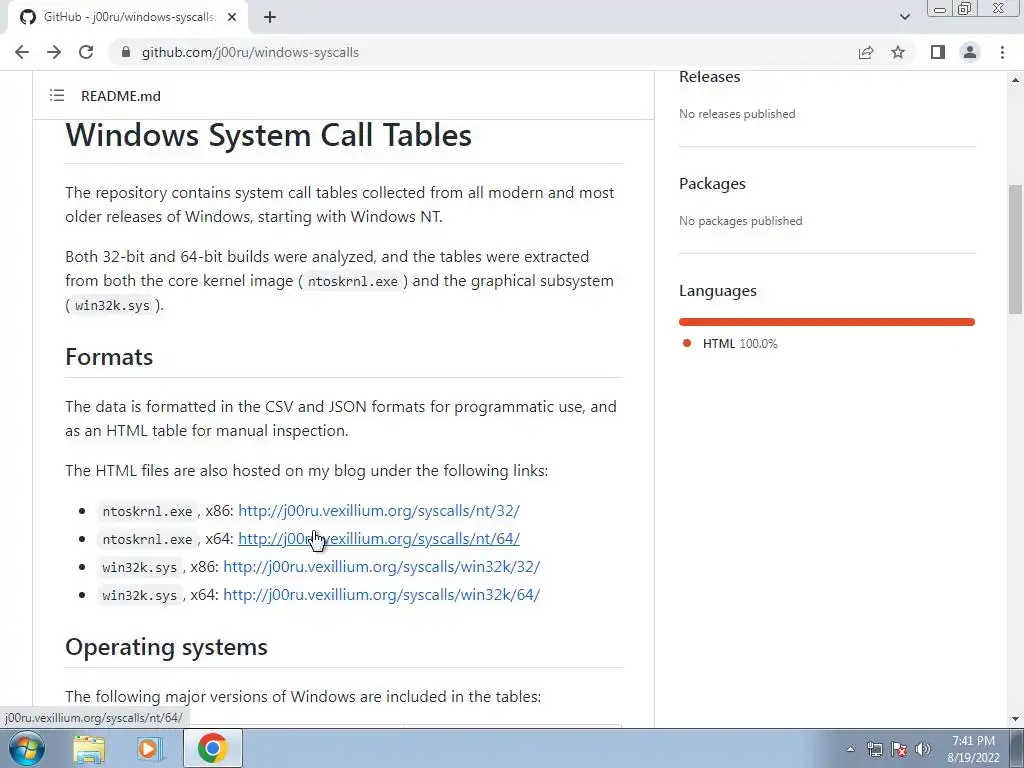Click the vertical scrollbar thumb
Viewport: 1024px width, 768px height.
1016,251
